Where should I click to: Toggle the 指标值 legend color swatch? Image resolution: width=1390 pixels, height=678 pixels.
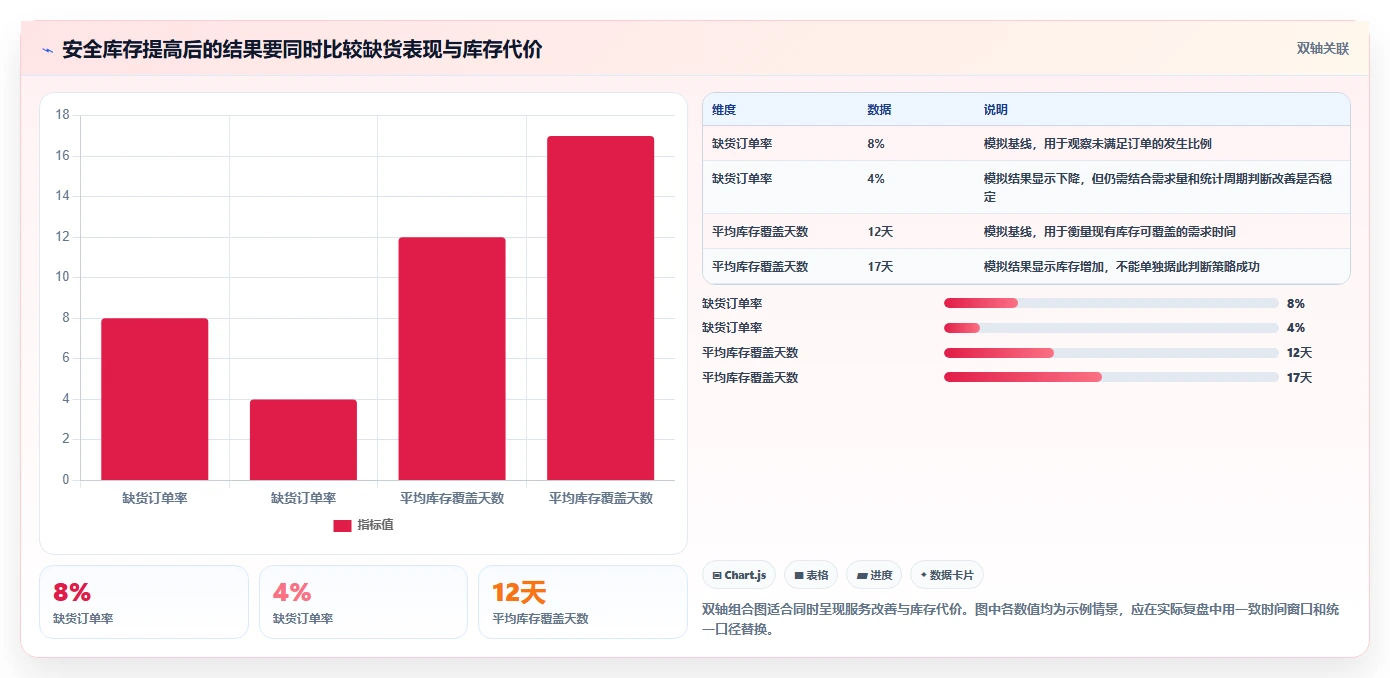342,525
